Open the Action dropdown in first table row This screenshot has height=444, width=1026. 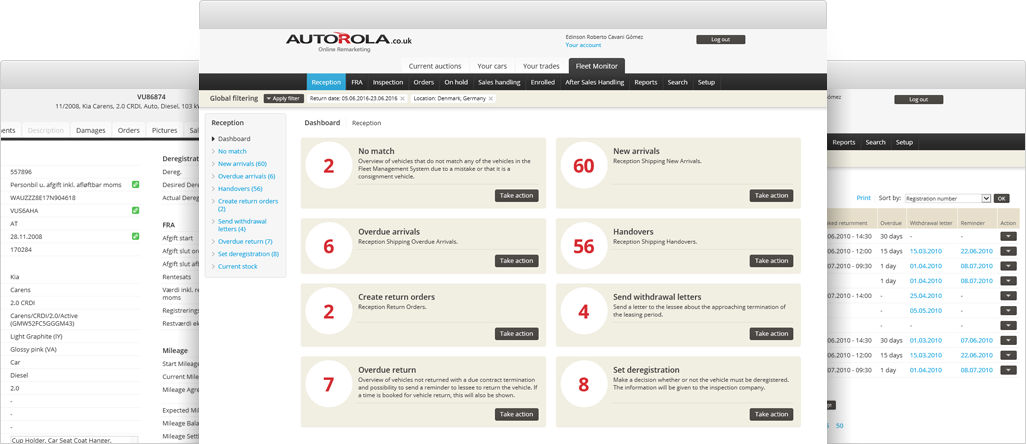pos(1007,236)
